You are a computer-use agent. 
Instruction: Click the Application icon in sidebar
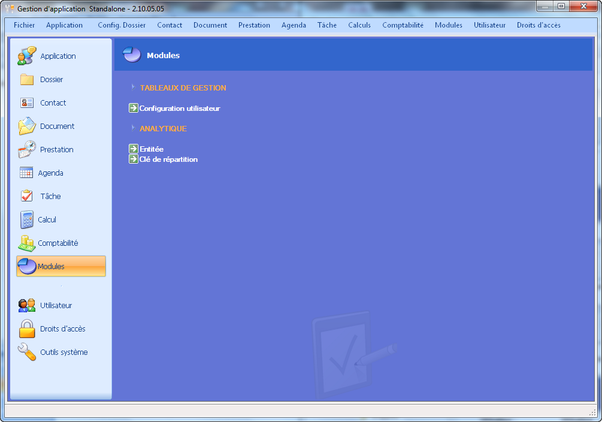27,56
